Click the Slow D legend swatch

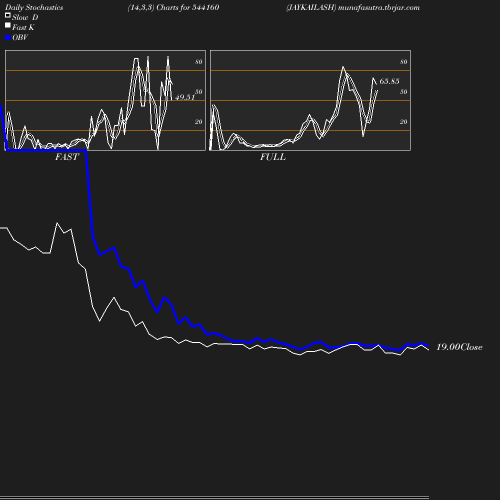click(x=8, y=15)
